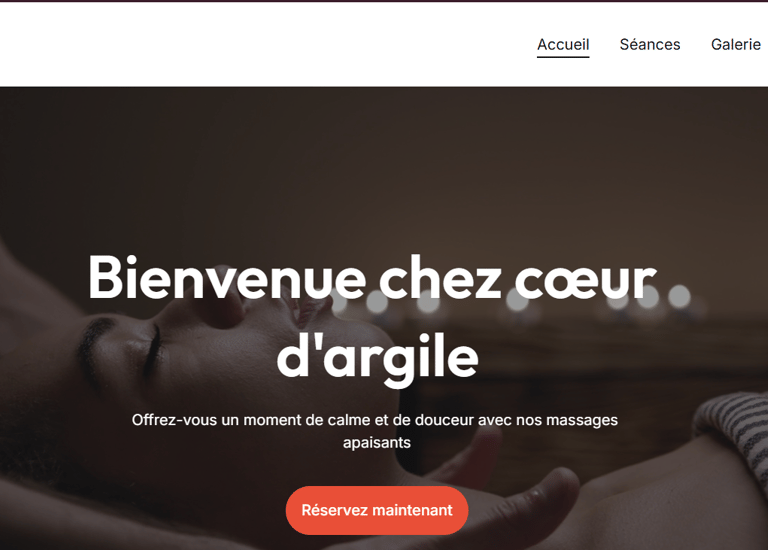The image size is (768, 550).
Task: Click the Réservez maintenant button
Action: (377, 510)
